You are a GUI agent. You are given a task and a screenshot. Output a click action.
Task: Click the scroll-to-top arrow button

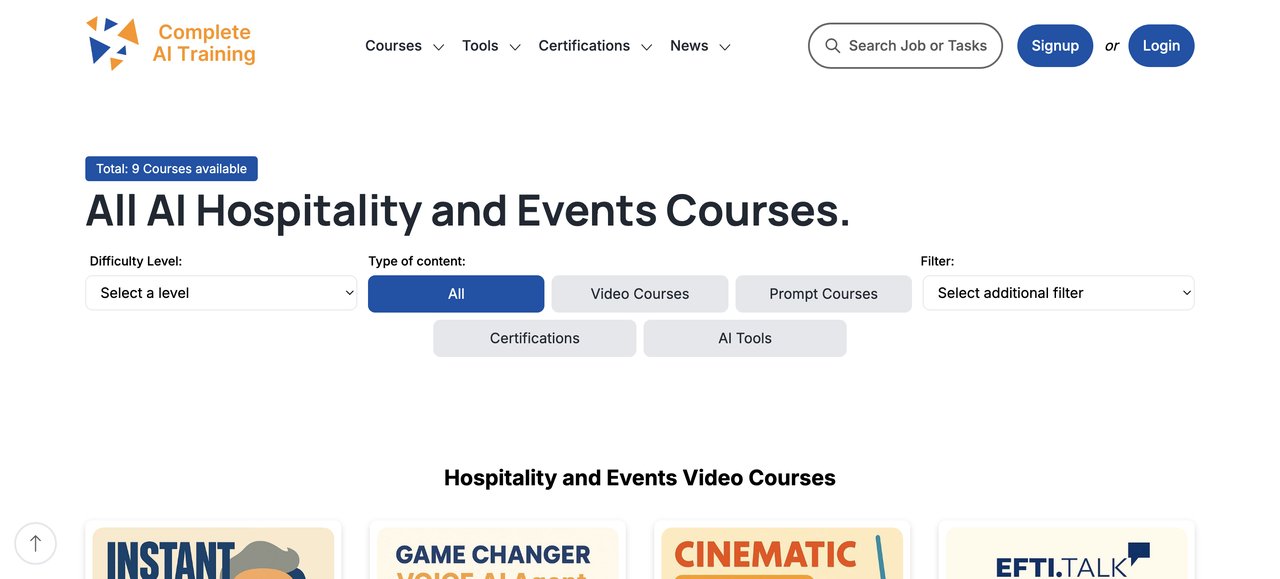pyautogui.click(x=36, y=543)
